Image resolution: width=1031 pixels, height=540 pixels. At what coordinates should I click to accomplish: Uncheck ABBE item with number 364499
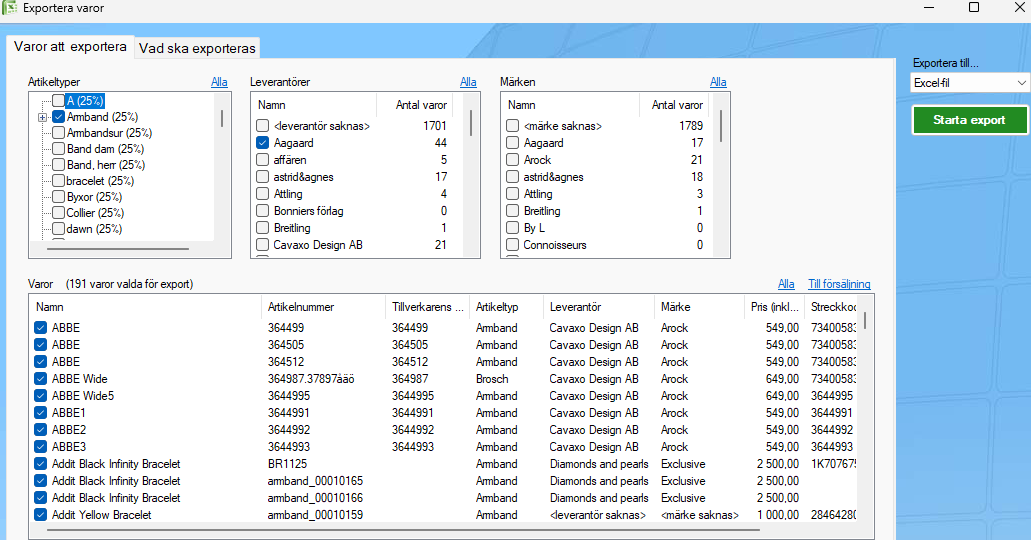(x=40, y=328)
